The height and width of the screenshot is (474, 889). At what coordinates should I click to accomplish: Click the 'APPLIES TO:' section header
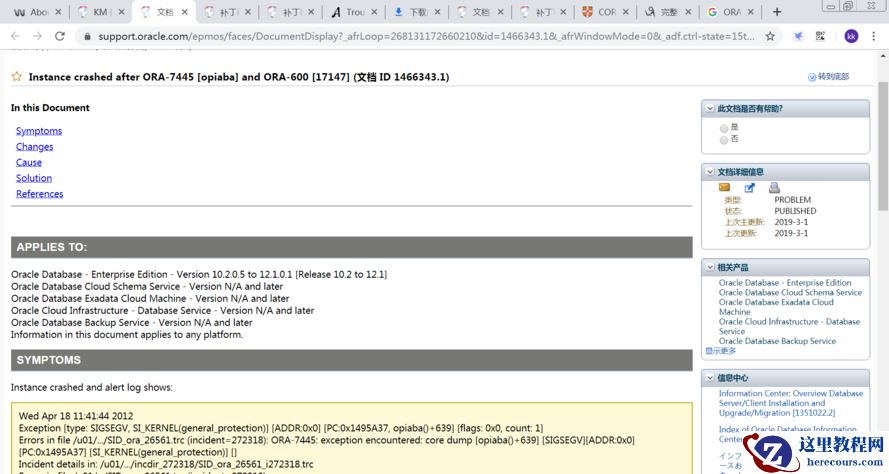352,247
